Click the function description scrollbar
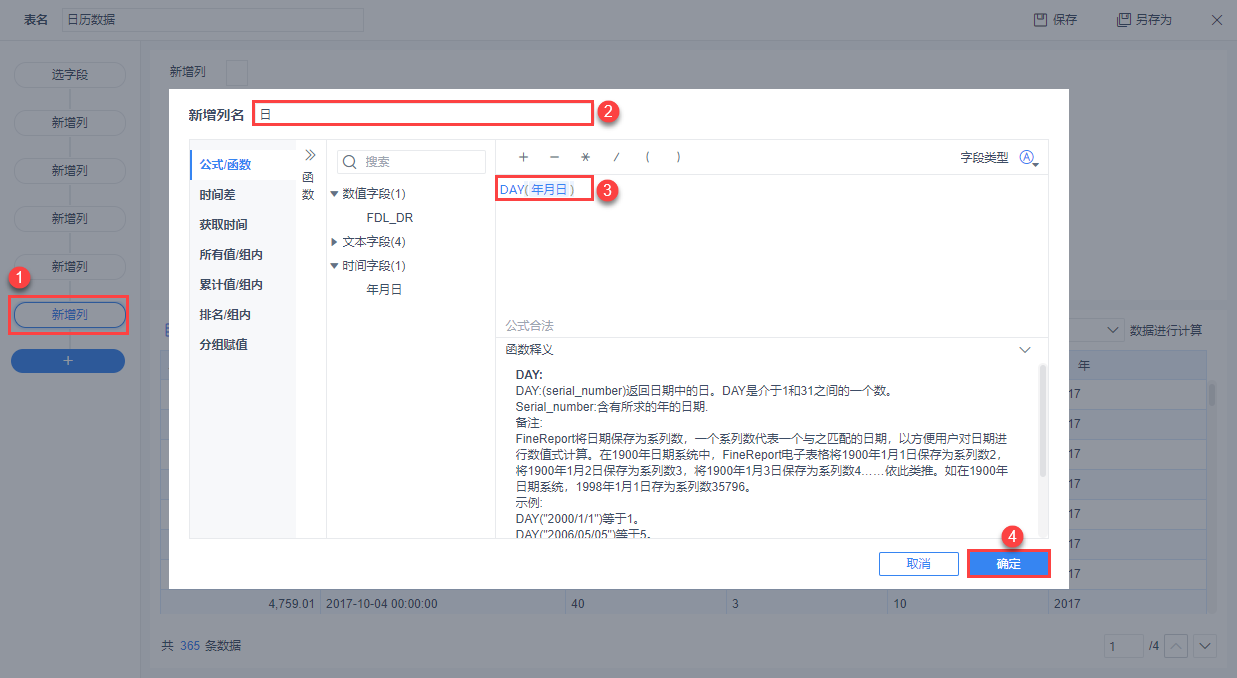The image size is (1237, 678). [x=1043, y=420]
